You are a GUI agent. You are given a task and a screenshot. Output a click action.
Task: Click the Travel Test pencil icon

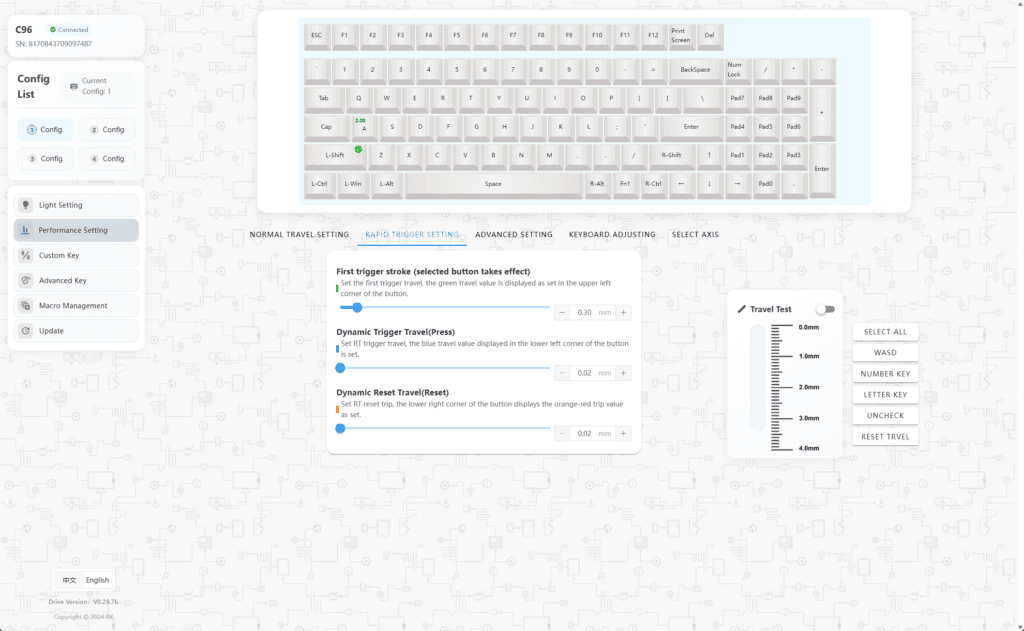741,309
